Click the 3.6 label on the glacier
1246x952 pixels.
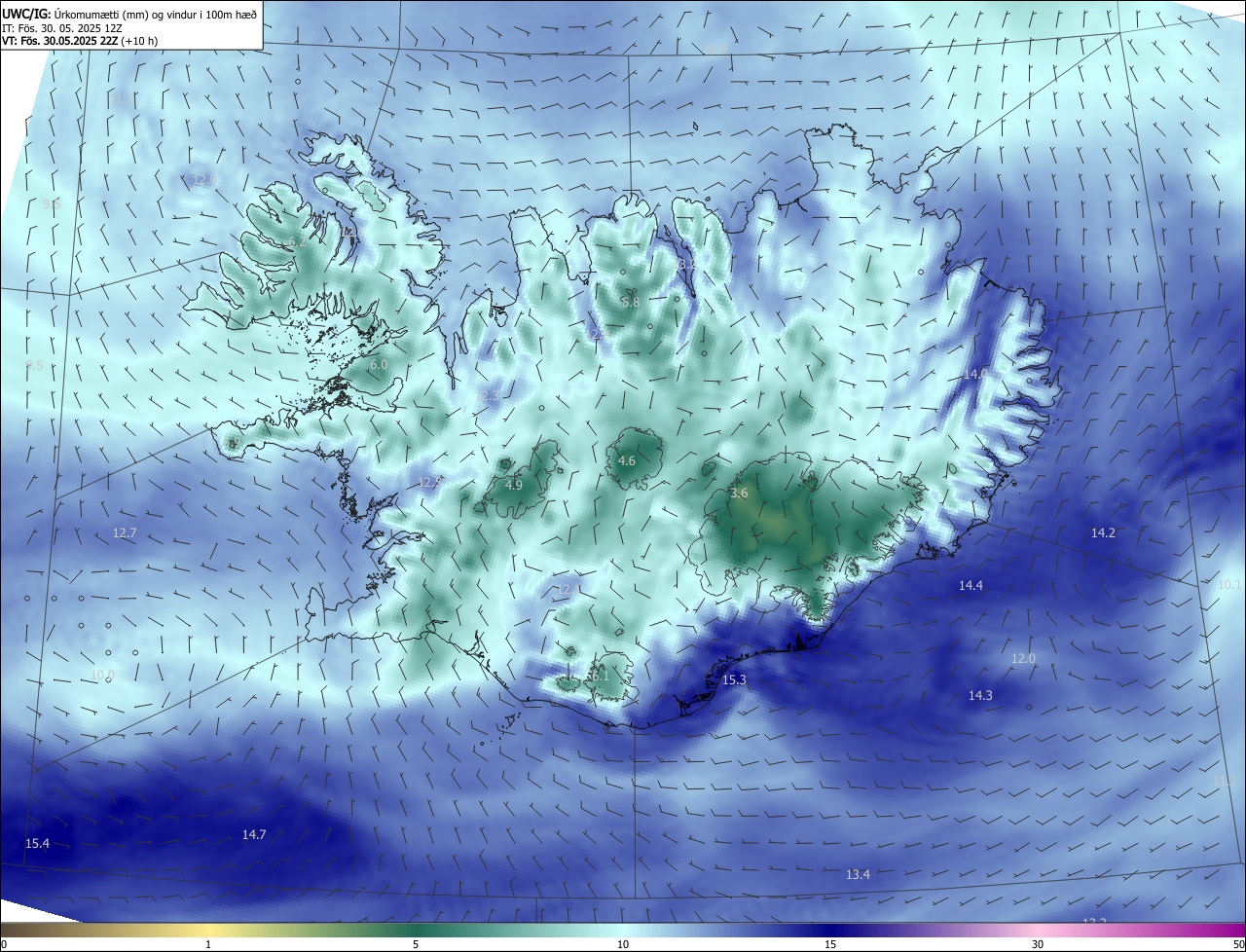pos(739,493)
